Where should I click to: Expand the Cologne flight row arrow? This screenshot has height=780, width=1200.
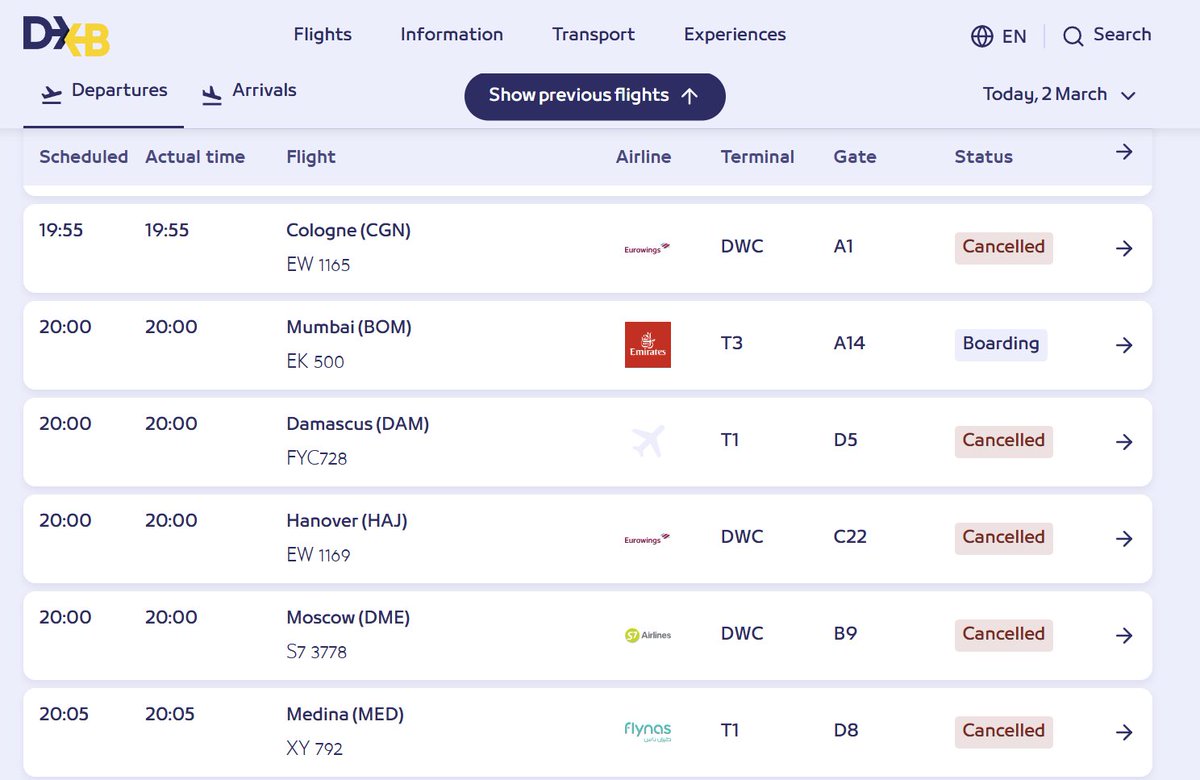[x=1124, y=248]
